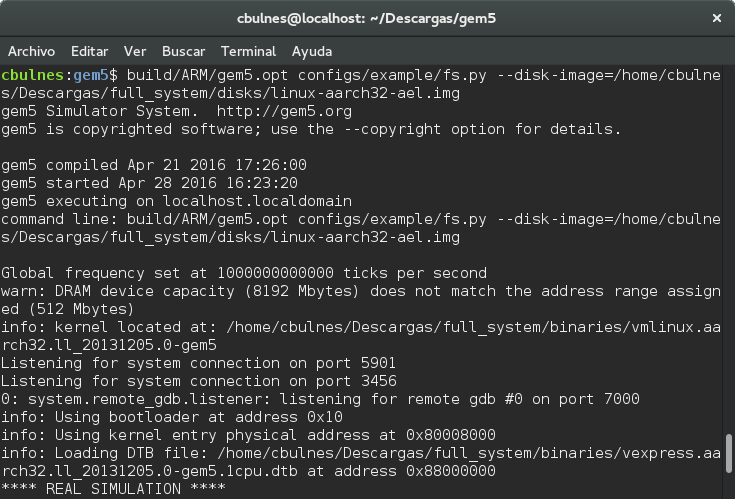Open the Terminal menu
735x499 pixels.
(x=248, y=51)
